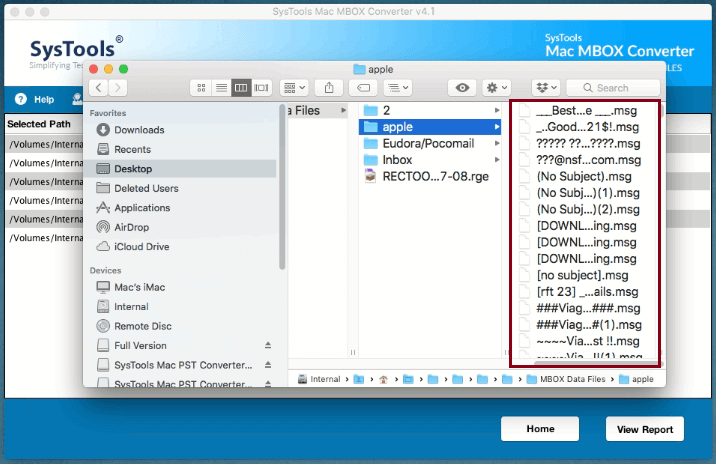Eject the SysTools Mac PST Converter volume
This screenshot has height=464, width=716.
pos(268,365)
